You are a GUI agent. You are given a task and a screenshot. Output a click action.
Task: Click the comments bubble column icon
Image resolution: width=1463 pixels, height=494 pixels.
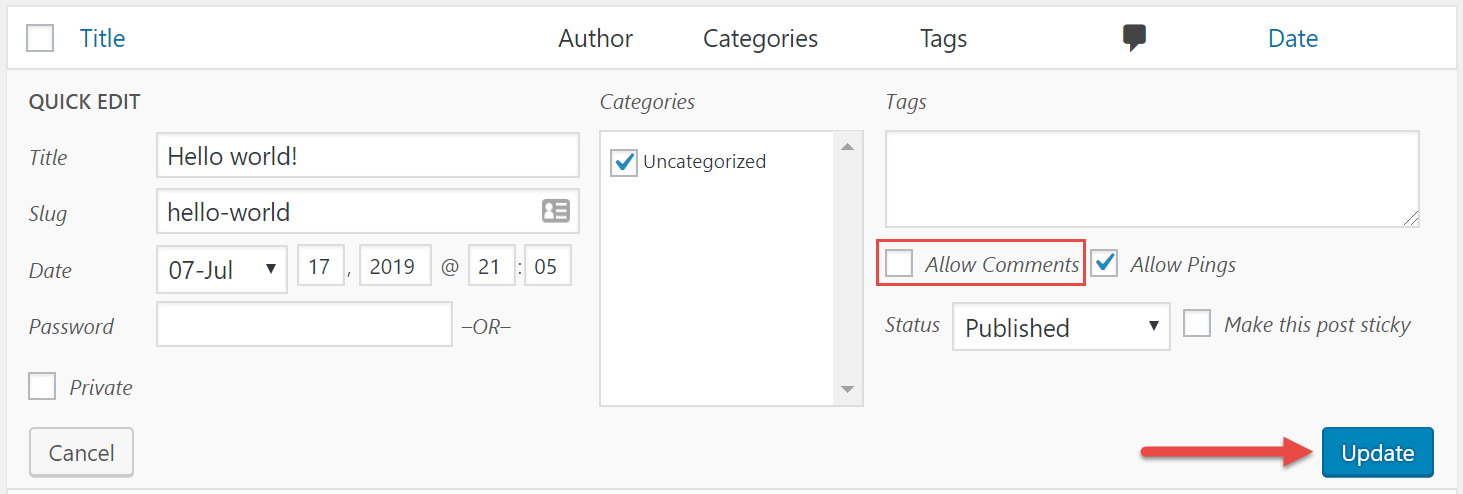click(x=1133, y=38)
